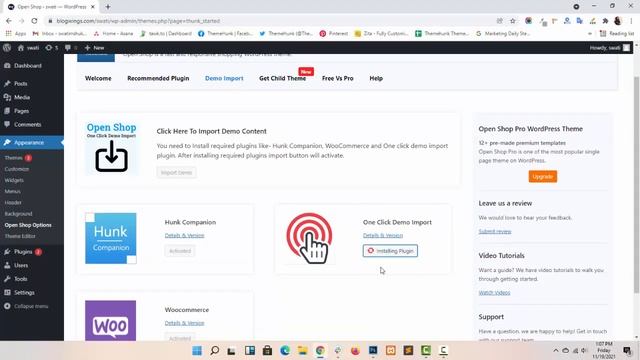Open Pinterest bookmark
The width and height of the screenshot is (640, 360).
click(x=334, y=33)
